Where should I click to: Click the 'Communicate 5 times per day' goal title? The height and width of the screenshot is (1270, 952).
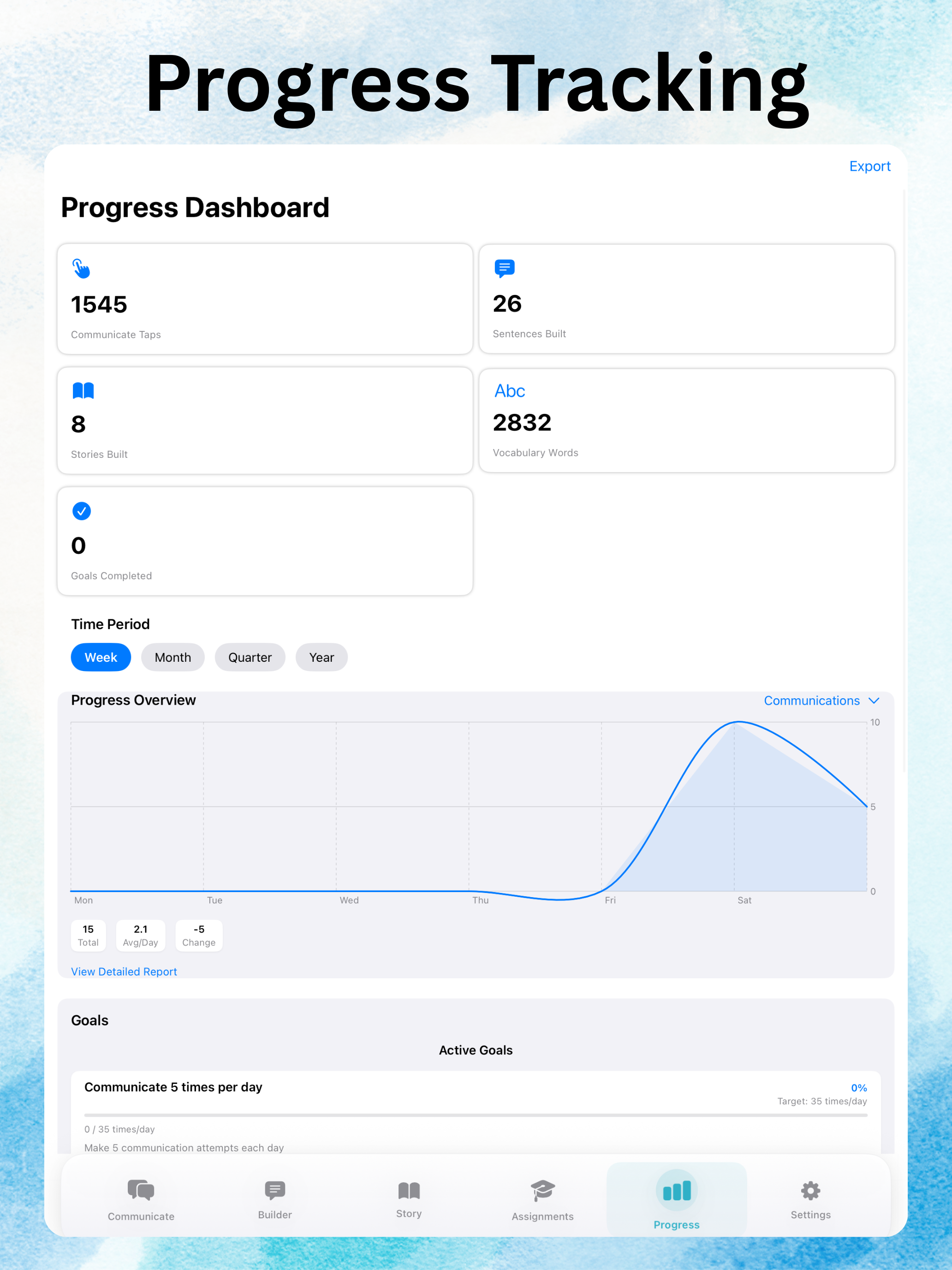coord(173,1087)
